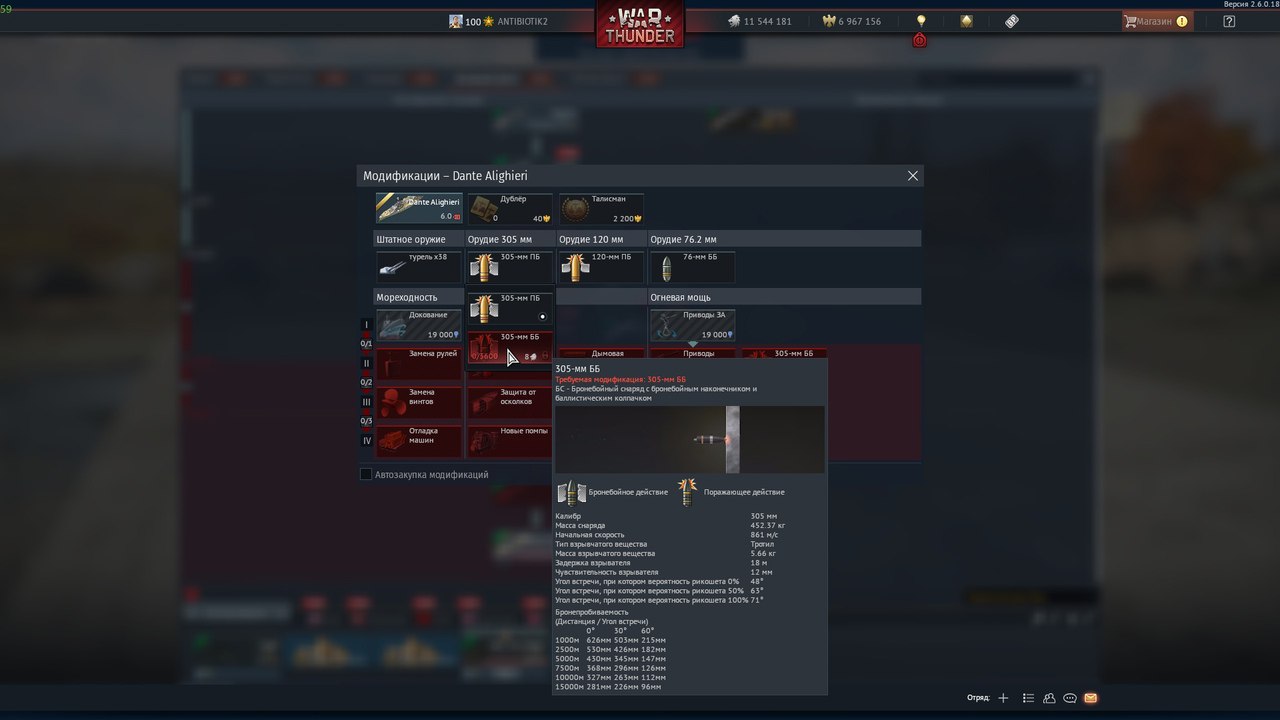Select the Докование modification
The image size is (1280, 720).
419,325
